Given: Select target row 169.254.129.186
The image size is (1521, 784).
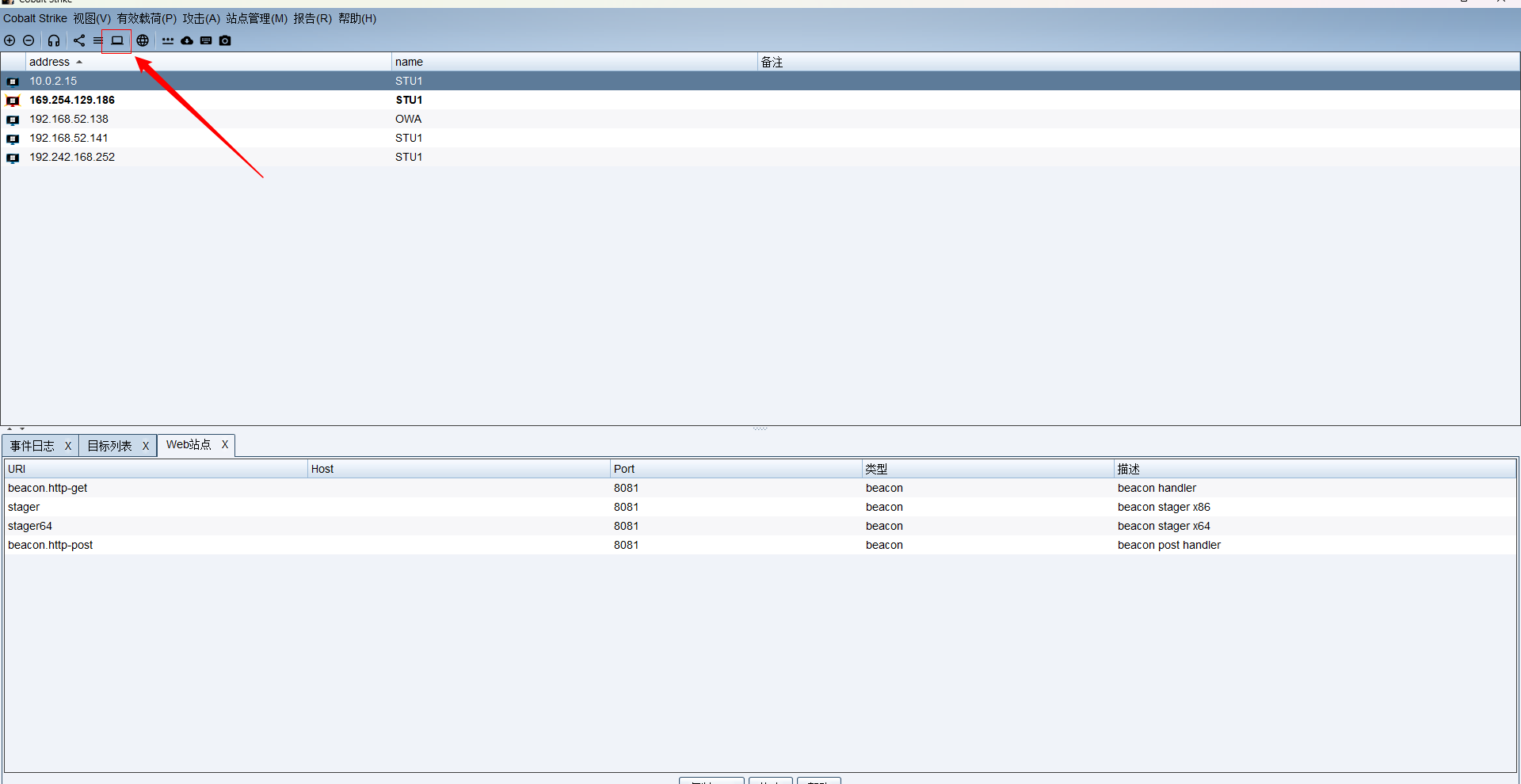Looking at the screenshot, I should [760, 100].
